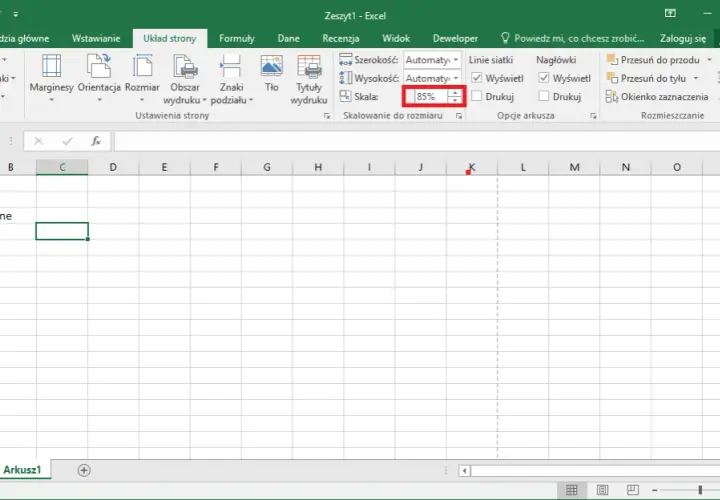
Task: Click the cancel X in formula bar
Action: [x=39, y=141]
